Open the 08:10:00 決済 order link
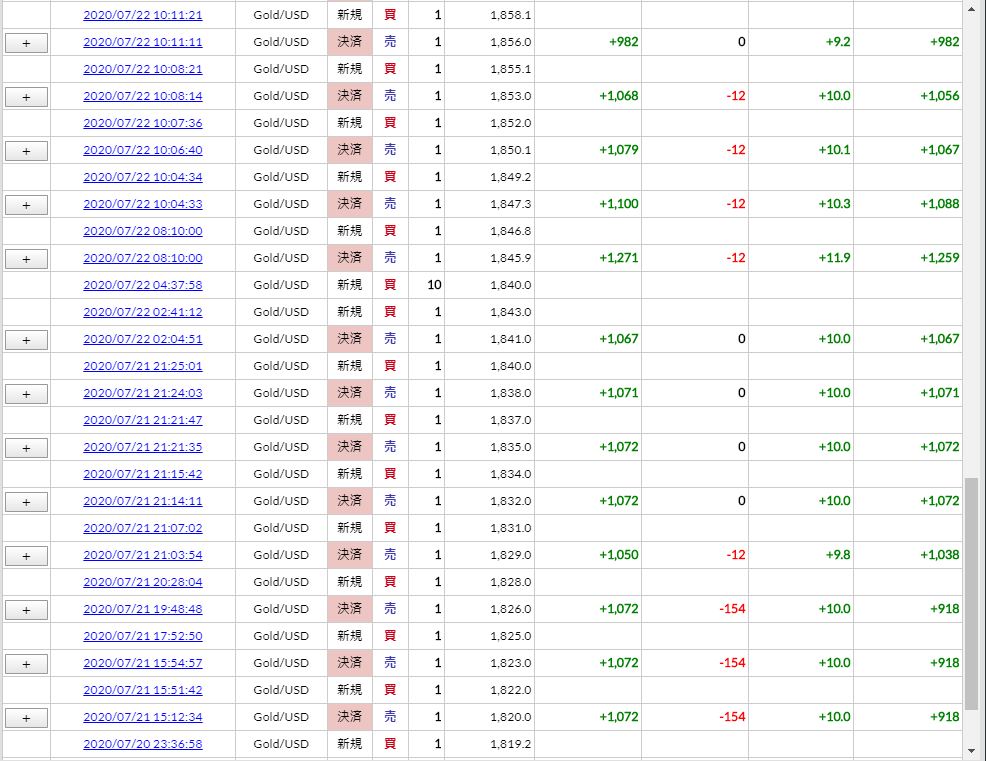The image size is (986, 761). [143, 258]
